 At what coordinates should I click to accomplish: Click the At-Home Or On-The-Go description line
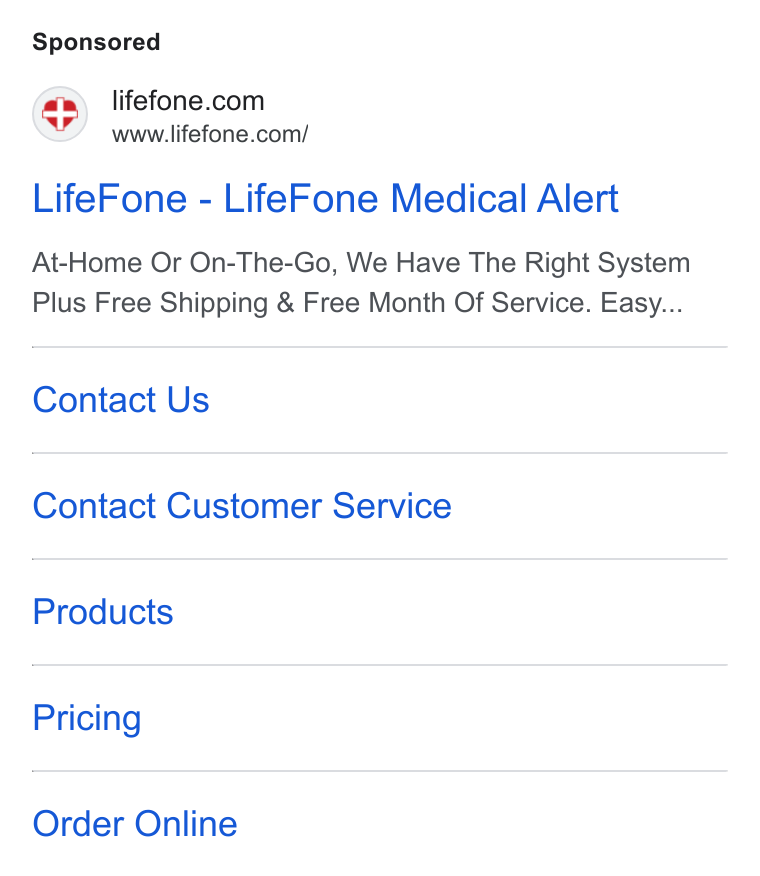click(361, 263)
